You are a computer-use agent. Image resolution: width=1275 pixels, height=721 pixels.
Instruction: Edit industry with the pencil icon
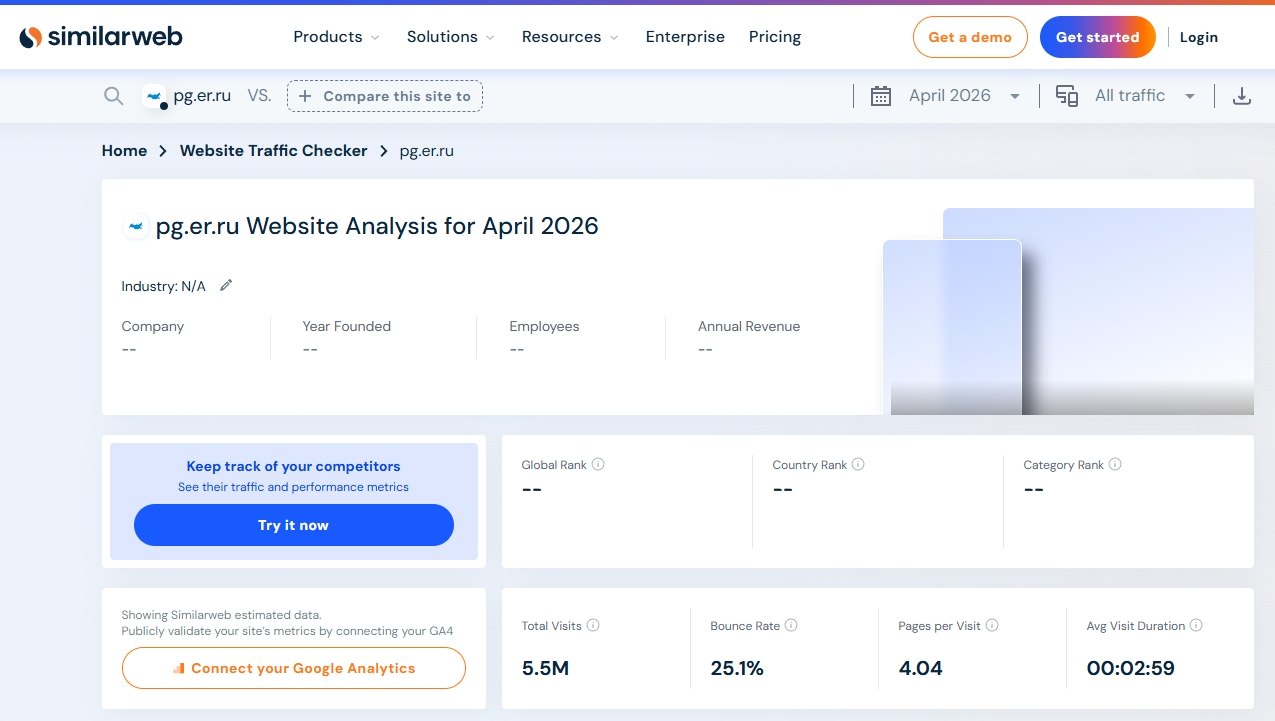(x=226, y=285)
